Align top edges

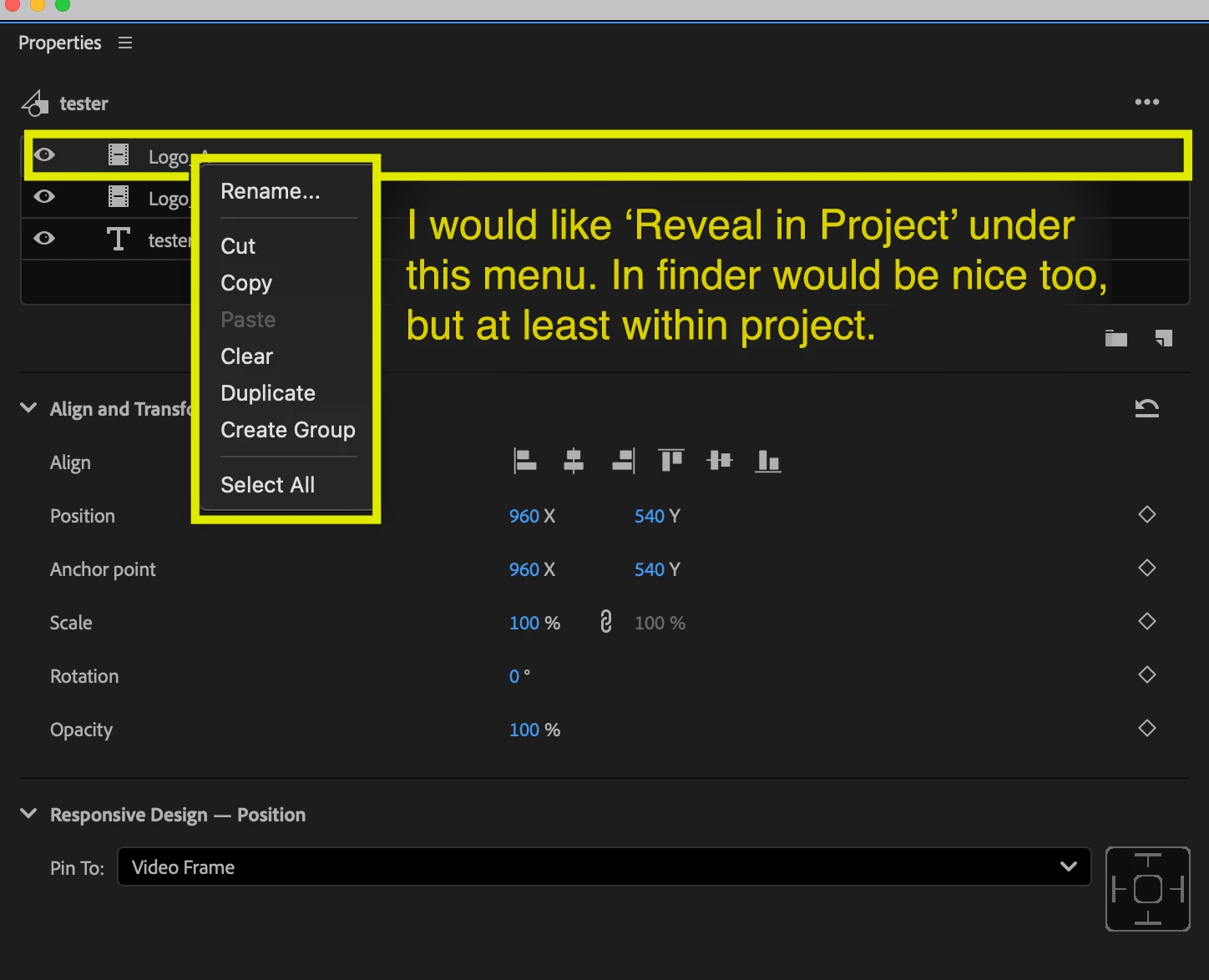[671, 460]
